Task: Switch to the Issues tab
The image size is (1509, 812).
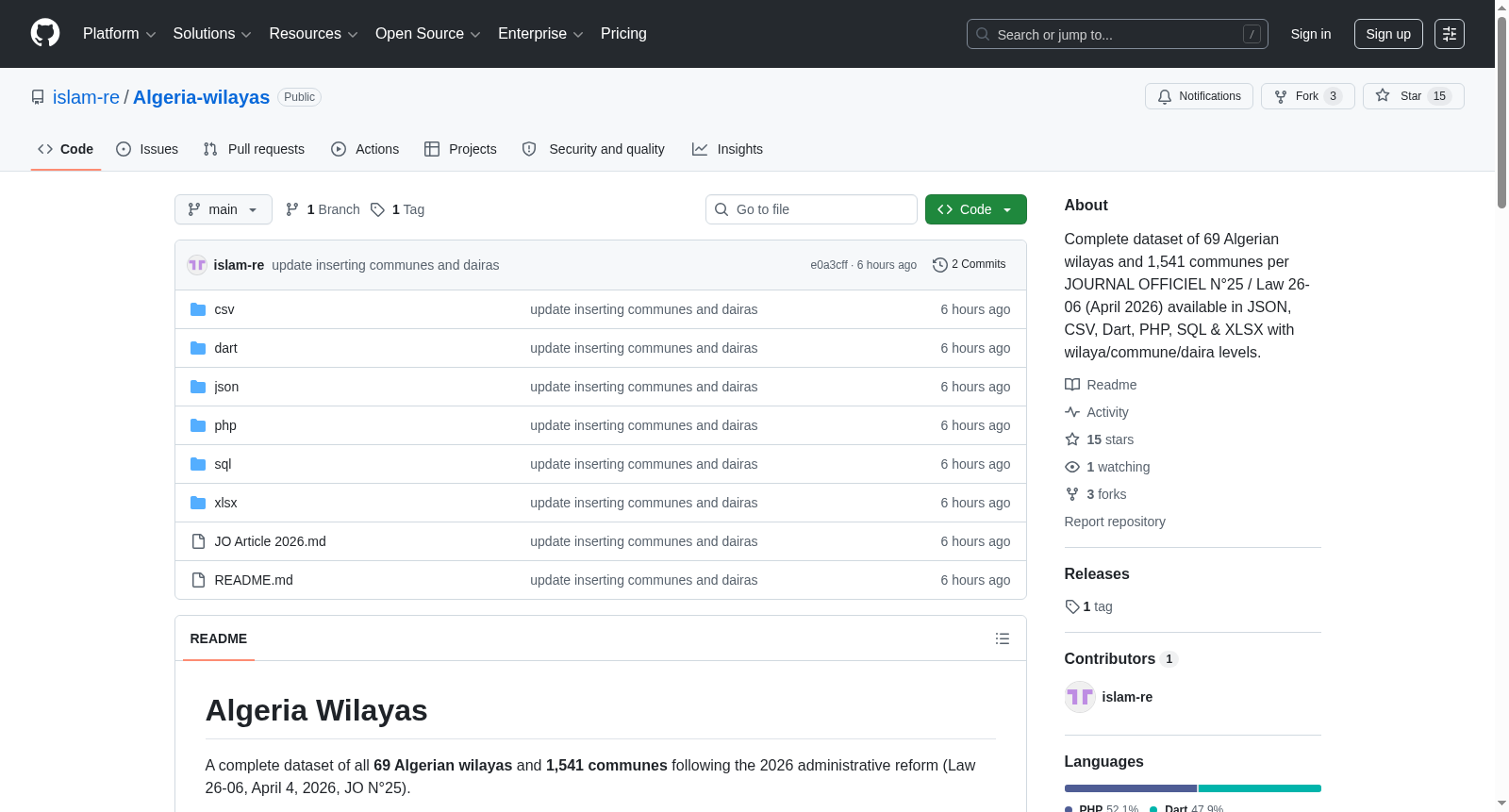Action: pyautogui.click(x=147, y=149)
